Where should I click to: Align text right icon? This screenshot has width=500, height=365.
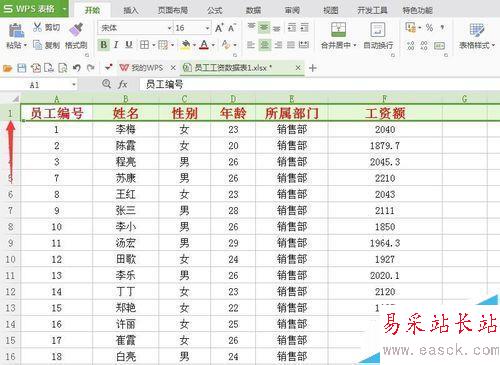point(278,45)
